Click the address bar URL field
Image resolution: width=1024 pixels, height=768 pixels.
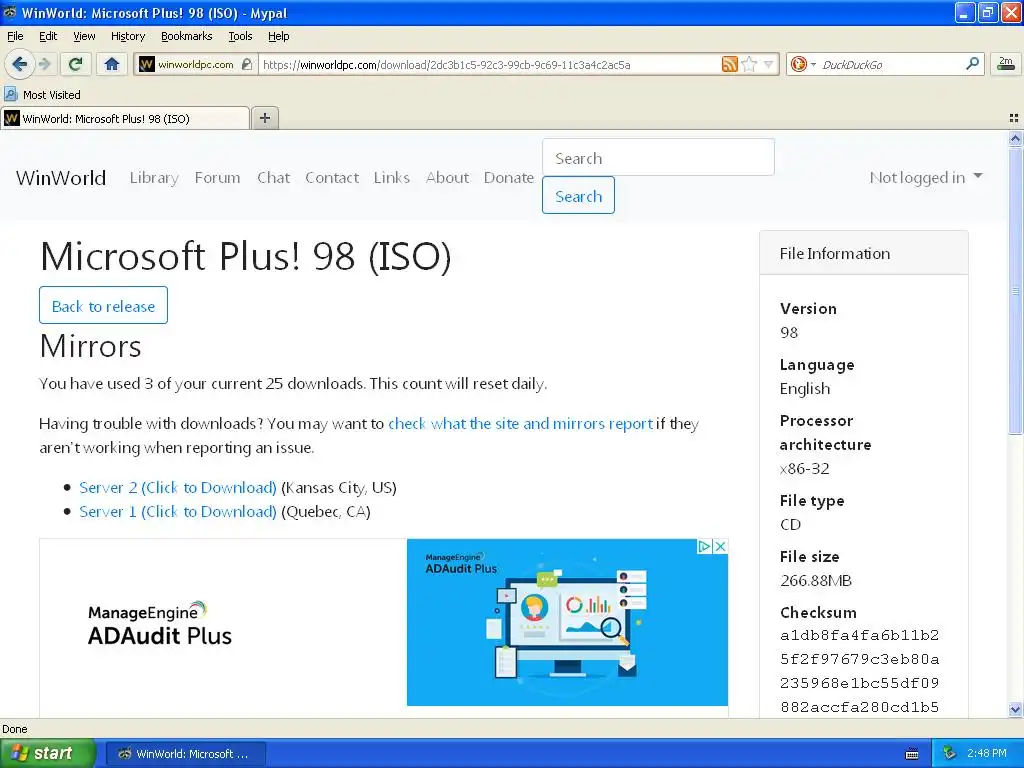click(490, 64)
